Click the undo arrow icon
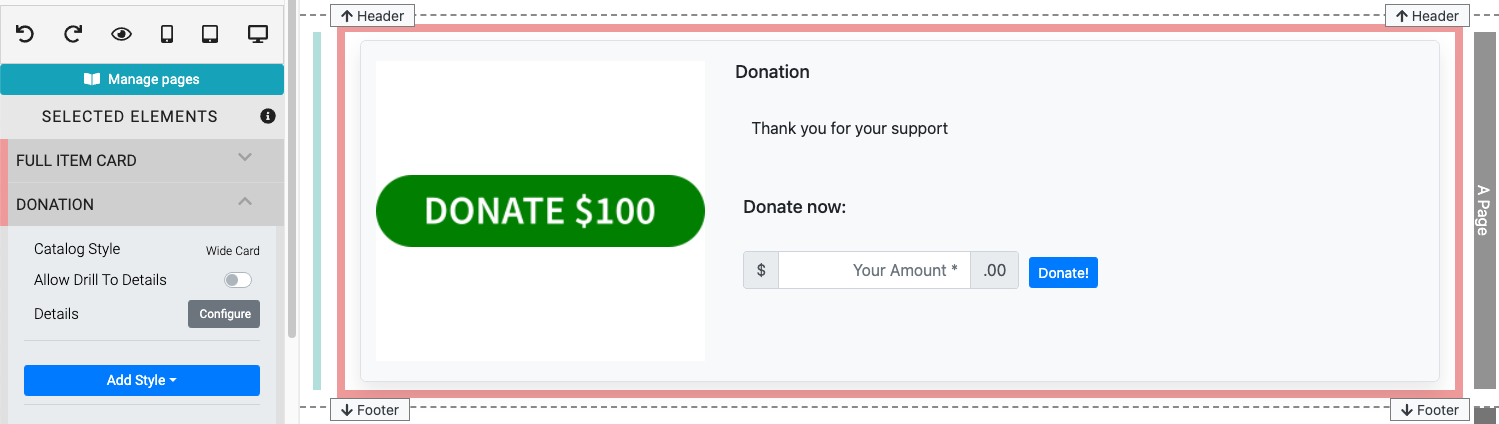This screenshot has height=424, width=1499. (x=25, y=34)
